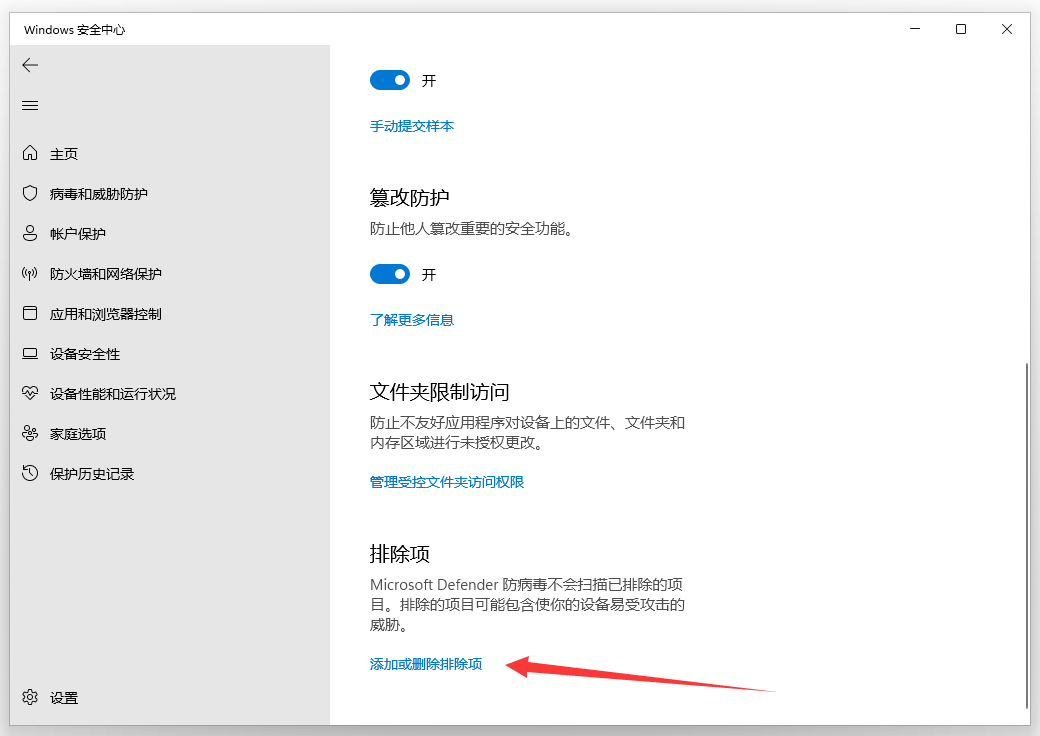
Task: 选择设备安全性的电脑图标
Action: (x=30, y=353)
